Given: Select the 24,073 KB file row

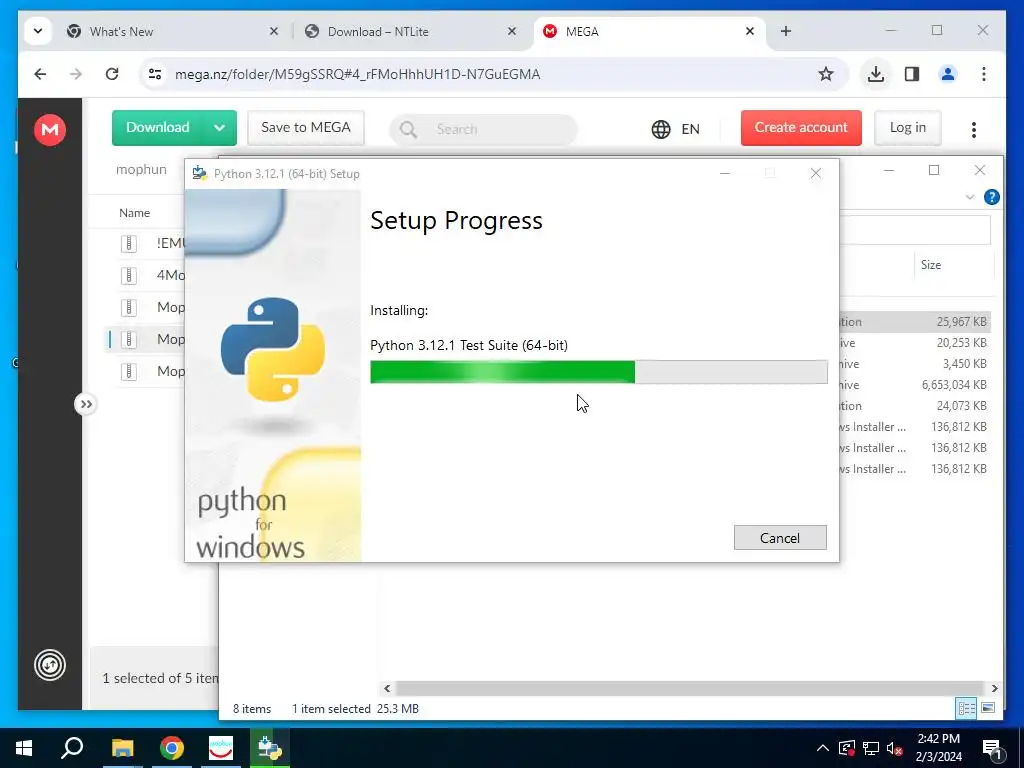Looking at the screenshot, I should [914, 406].
